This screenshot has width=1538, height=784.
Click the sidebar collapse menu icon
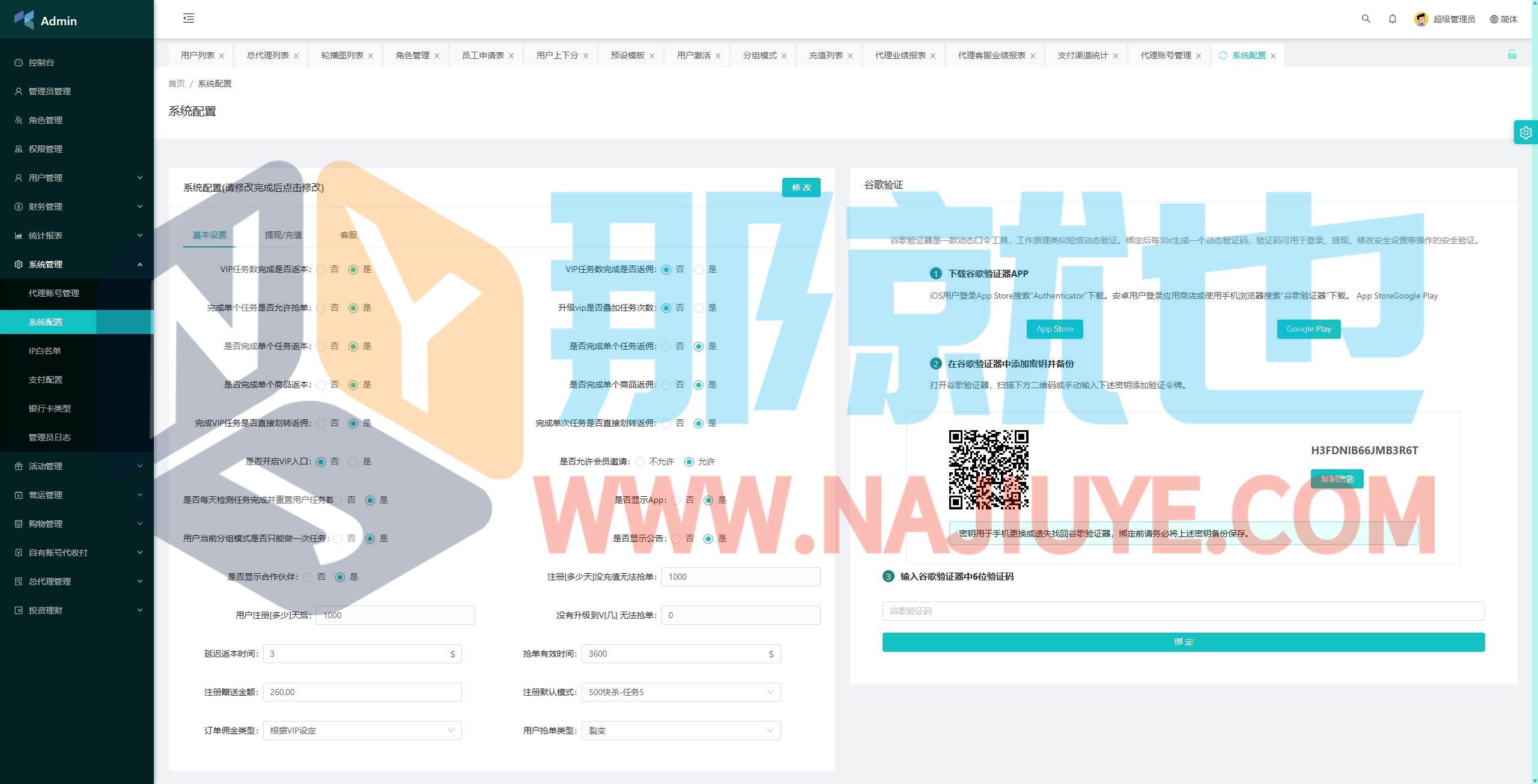(x=189, y=18)
